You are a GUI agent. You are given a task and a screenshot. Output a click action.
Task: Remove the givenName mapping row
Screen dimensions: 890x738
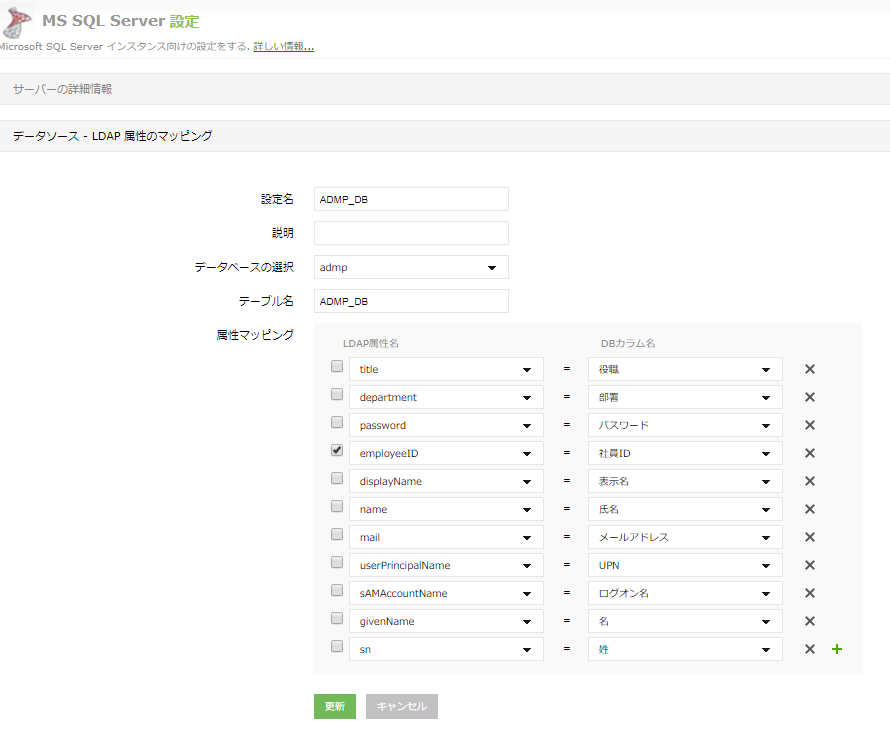click(809, 621)
